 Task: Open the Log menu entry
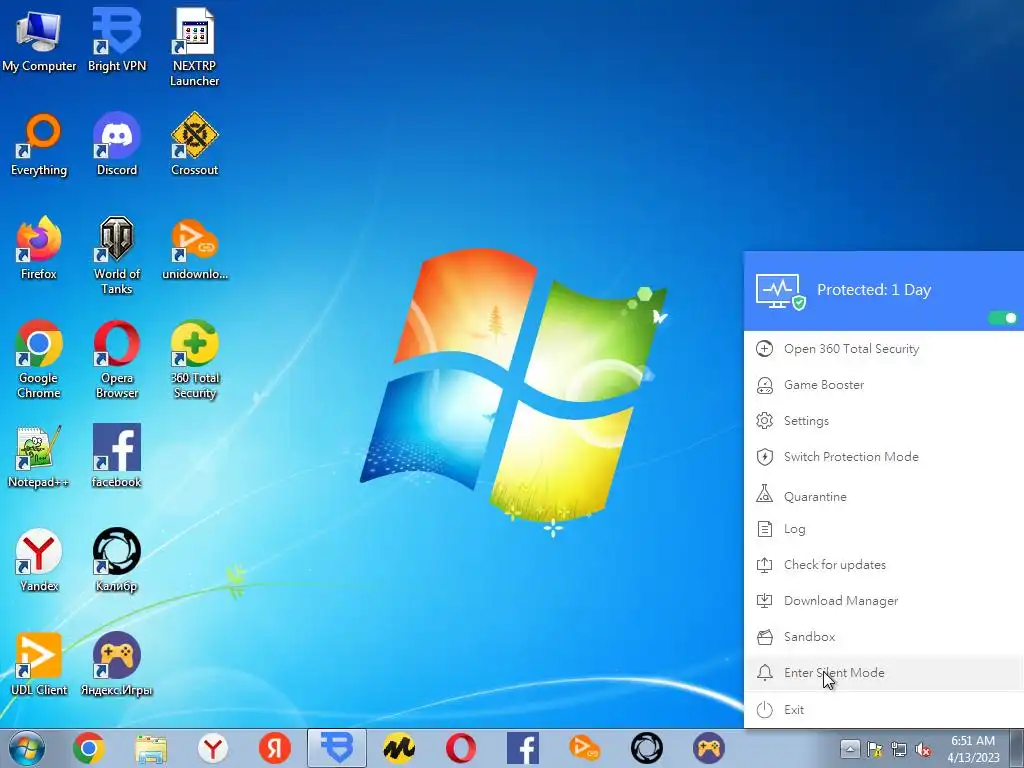(x=884, y=529)
